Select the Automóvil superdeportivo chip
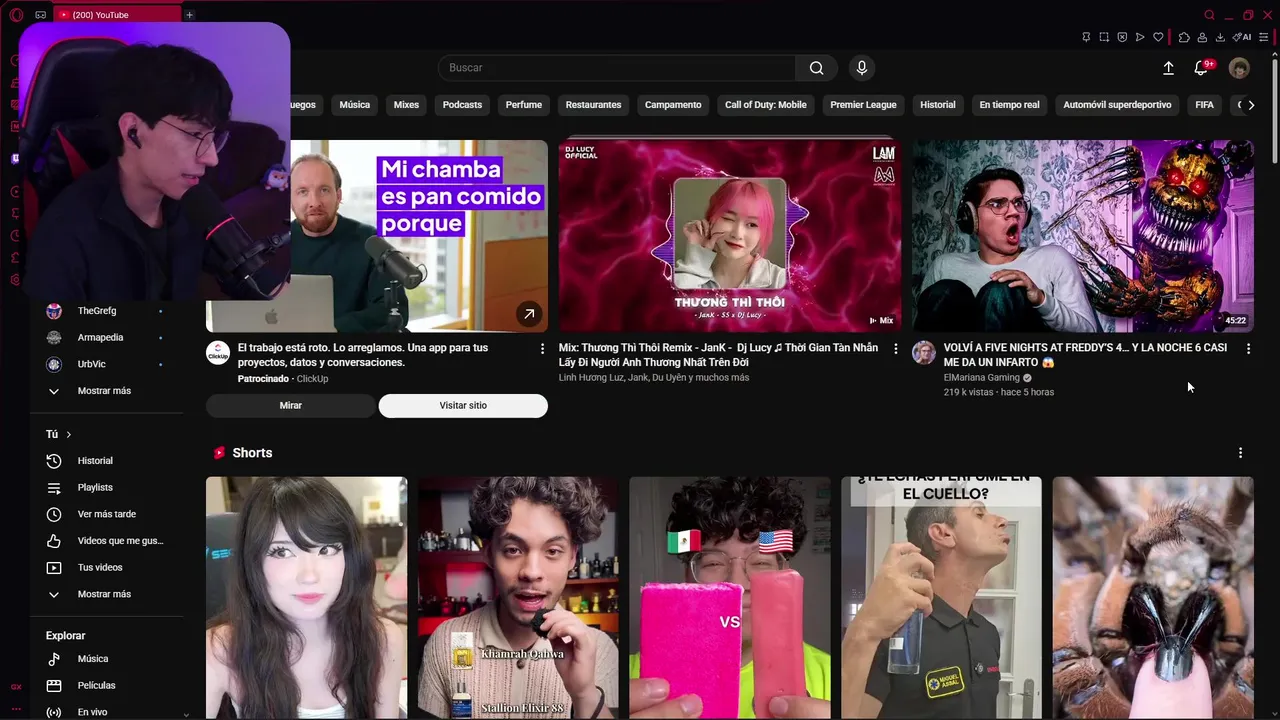This screenshot has width=1280, height=720. [1117, 105]
